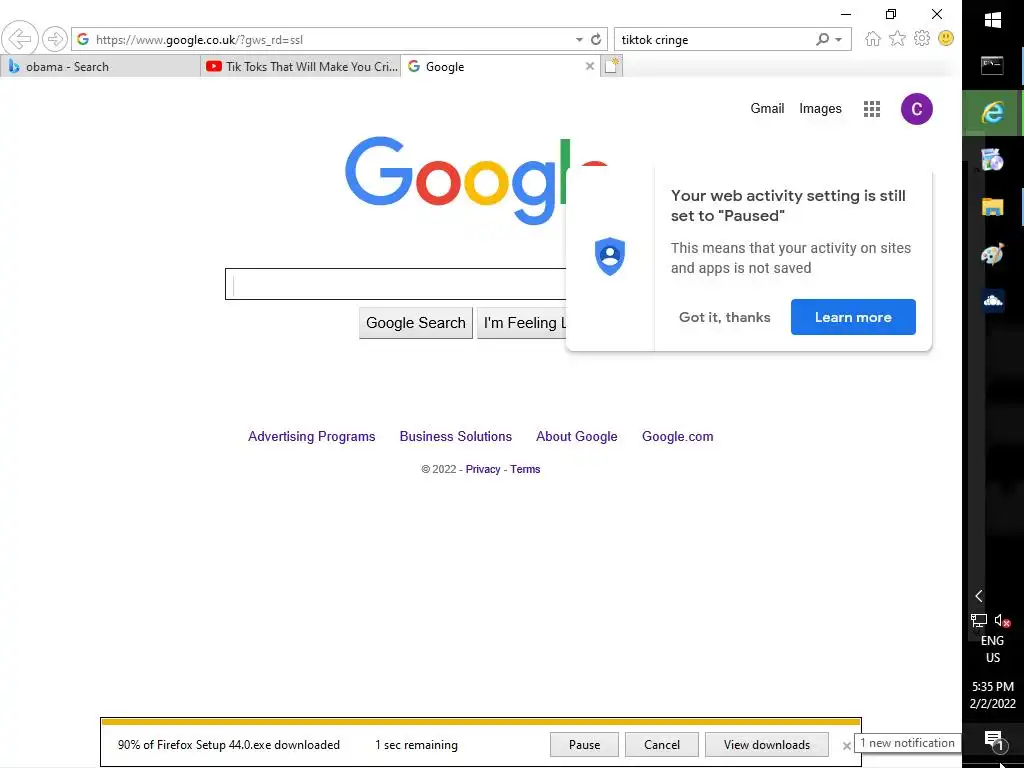The image size is (1024, 768).
Task: Click inside the Google search input field
Action: click(396, 284)
